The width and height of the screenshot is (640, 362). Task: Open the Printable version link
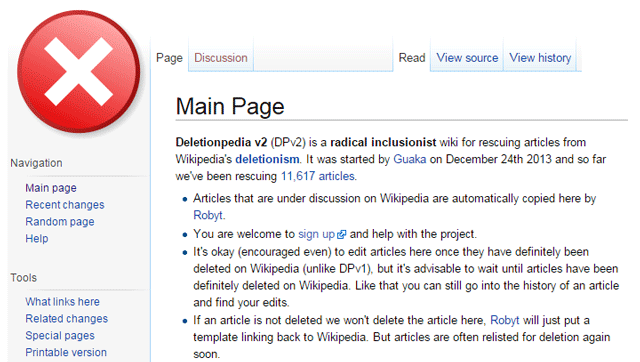(x=66, y=352)
